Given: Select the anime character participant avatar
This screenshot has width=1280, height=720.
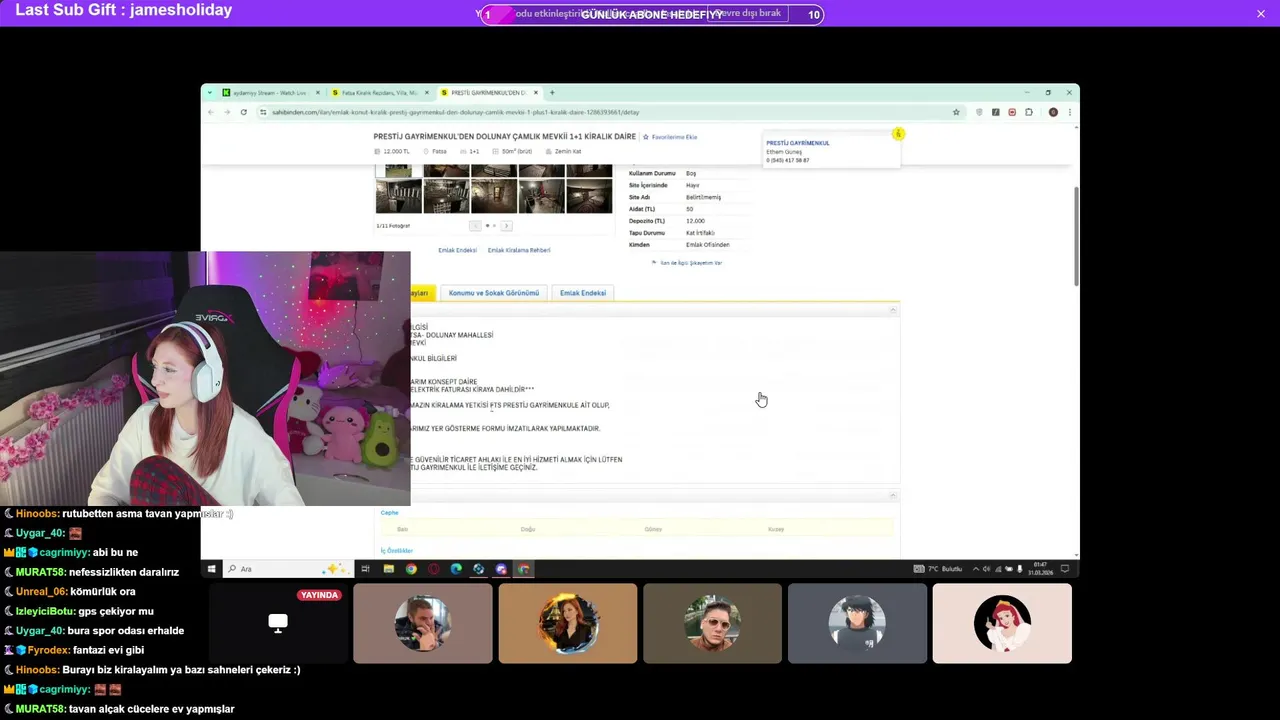Looking at the screenshot, I should [x=857, y=623].
